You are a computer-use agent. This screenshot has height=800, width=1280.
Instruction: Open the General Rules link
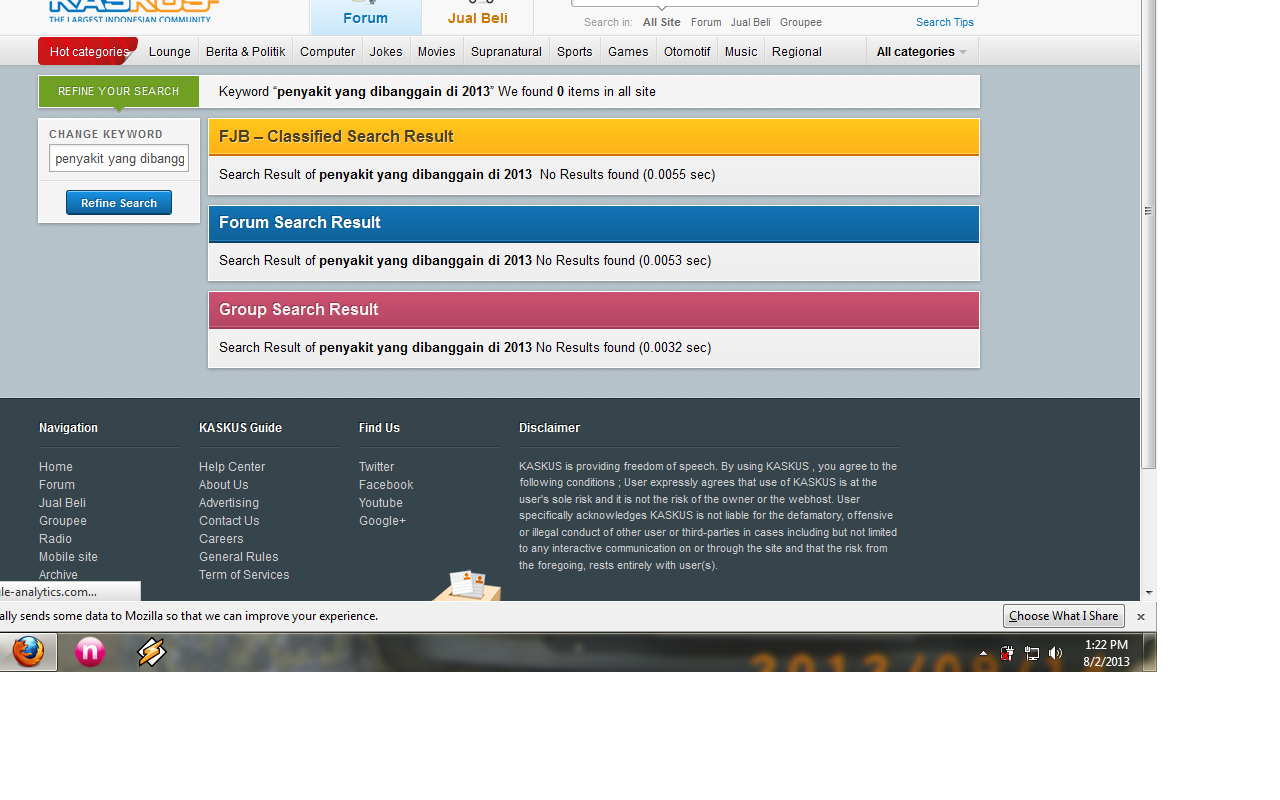point(239,557)
